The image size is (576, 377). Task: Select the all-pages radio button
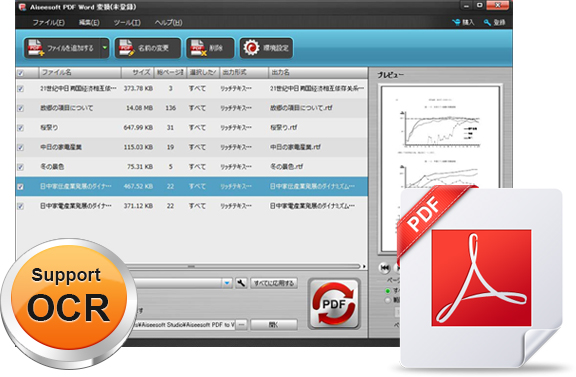click(x=387, y=291)
